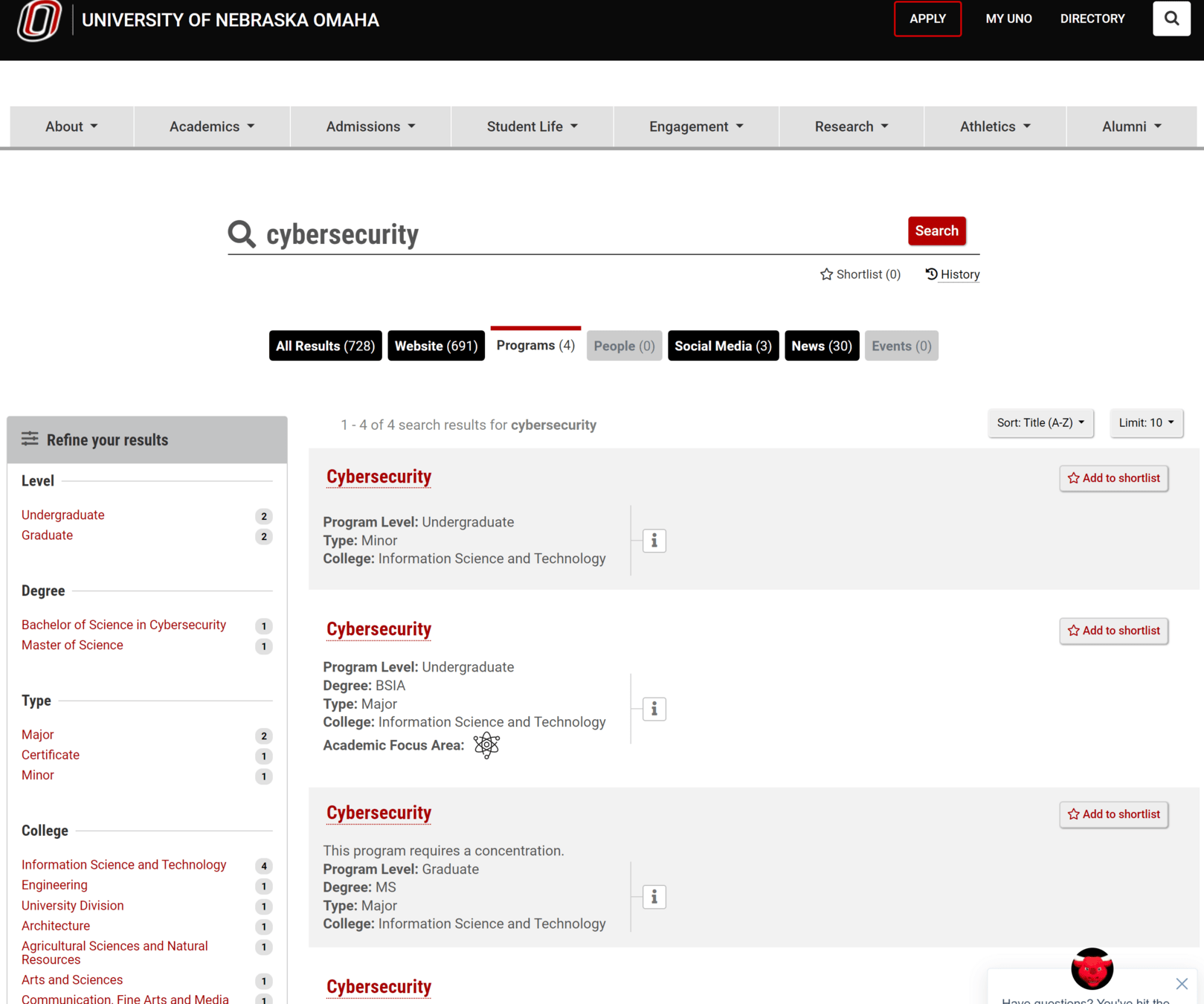This screenshot has height=1004, width=1204.
Task: Open the header search magnifier icon
Action: pyautogui.click(x=1171, y=19)
